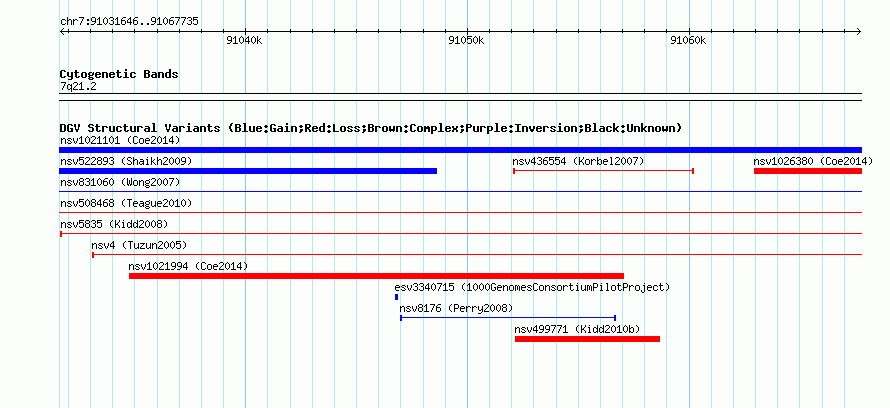
Task: Click the nsv1021994 (Coe2014) label
Action: (x=188, y=266)
